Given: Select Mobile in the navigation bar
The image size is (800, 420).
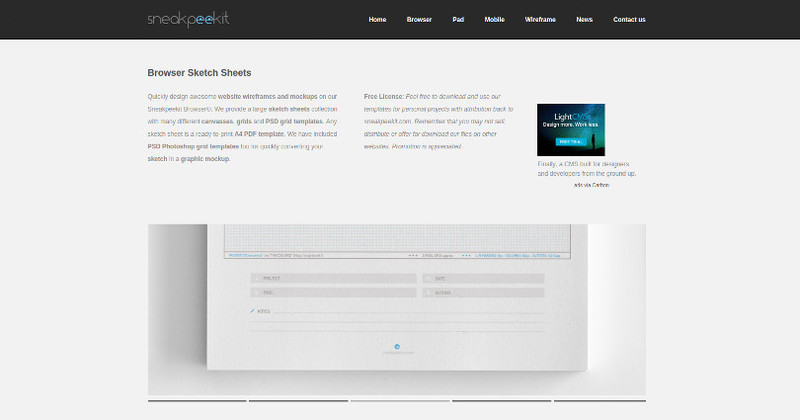Looking at the screenshot, I should click(494, 19).
